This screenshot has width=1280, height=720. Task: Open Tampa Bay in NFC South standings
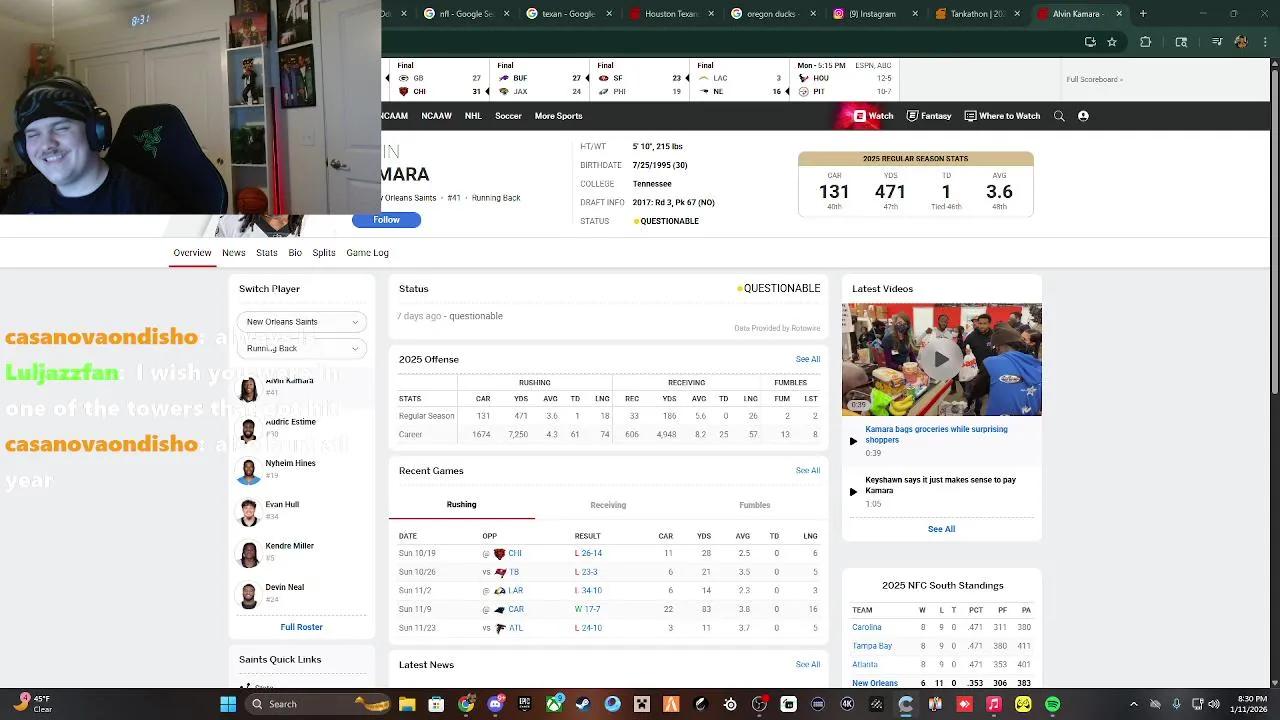pyautogui.click(x=872, y=646)
